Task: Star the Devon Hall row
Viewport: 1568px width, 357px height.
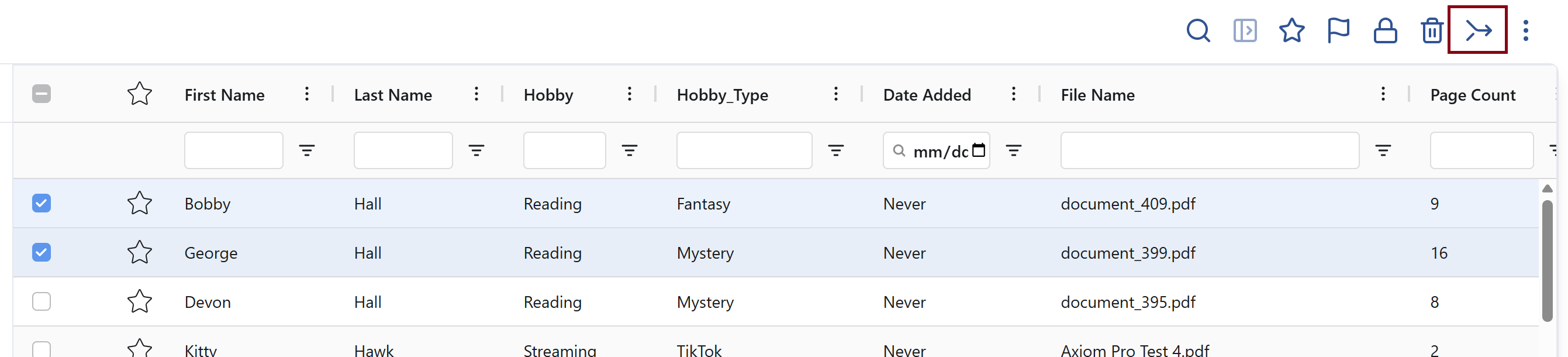Action: [x=139, y=301]
